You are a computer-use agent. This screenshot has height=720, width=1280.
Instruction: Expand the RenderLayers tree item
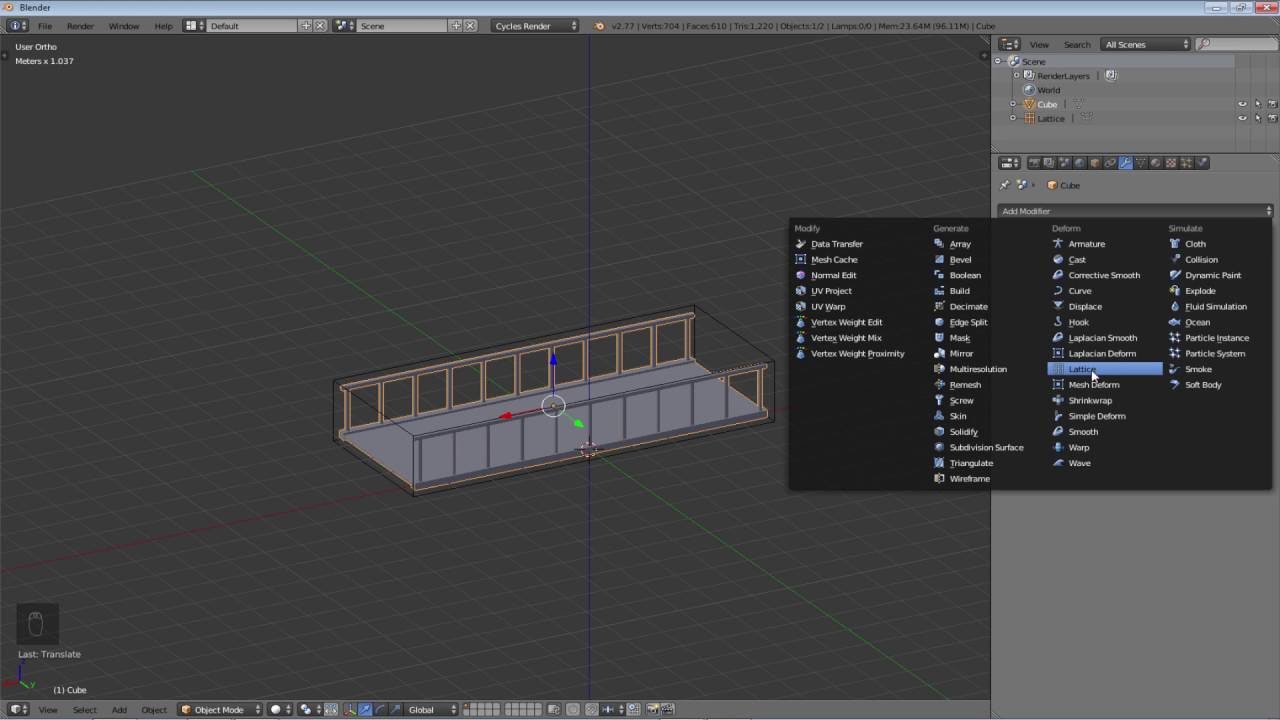(1017, 76)
